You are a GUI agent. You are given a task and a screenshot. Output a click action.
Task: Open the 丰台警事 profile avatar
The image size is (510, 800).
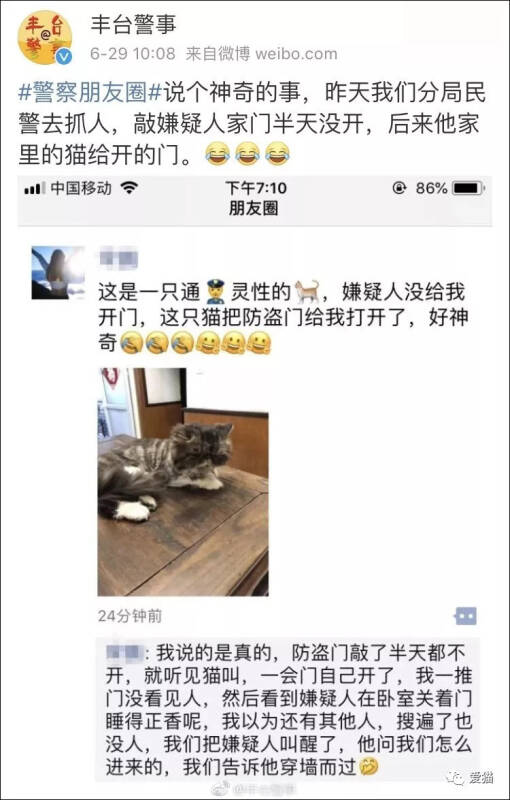tap(44, 37)
